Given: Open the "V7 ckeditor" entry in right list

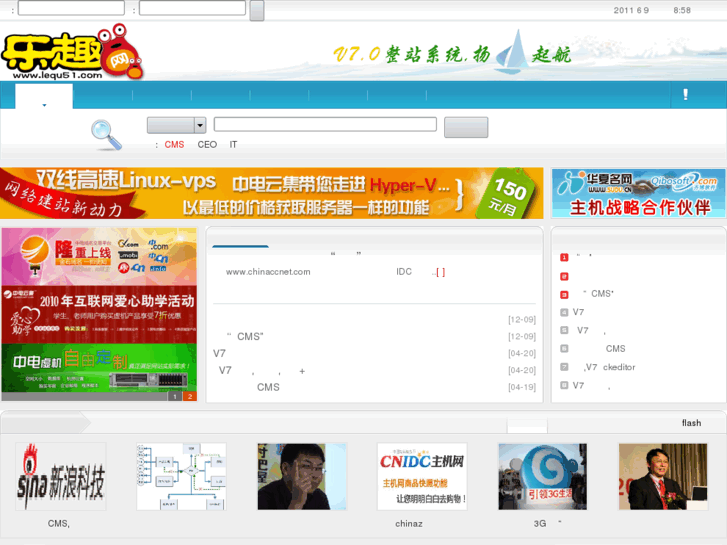Looking at the screenshot, I should point(609,367).
